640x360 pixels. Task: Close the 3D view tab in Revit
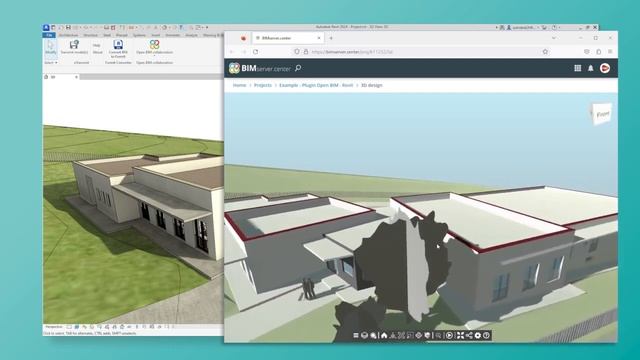pyautogui.click(x=76, y=77)
